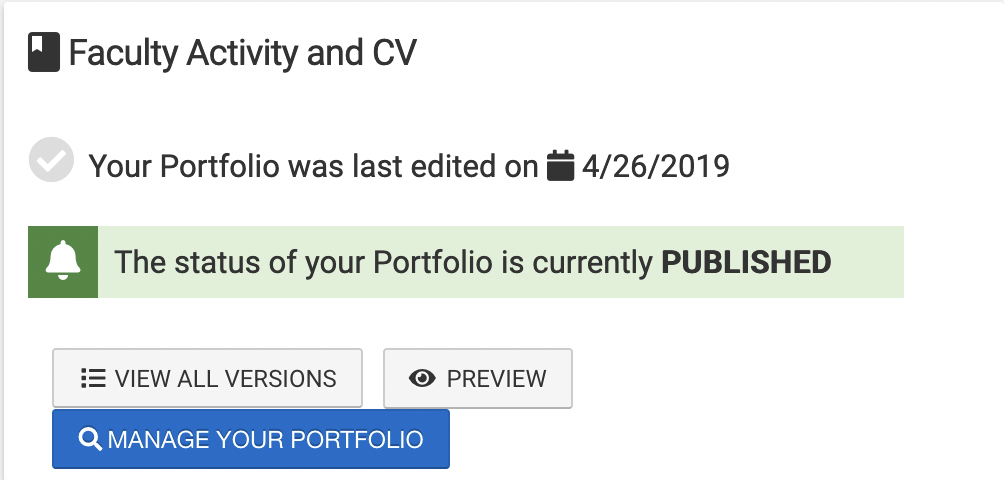Click the calendar icon before the date
This screenshot has width=1004, height=480.
[x=562, y=165]
